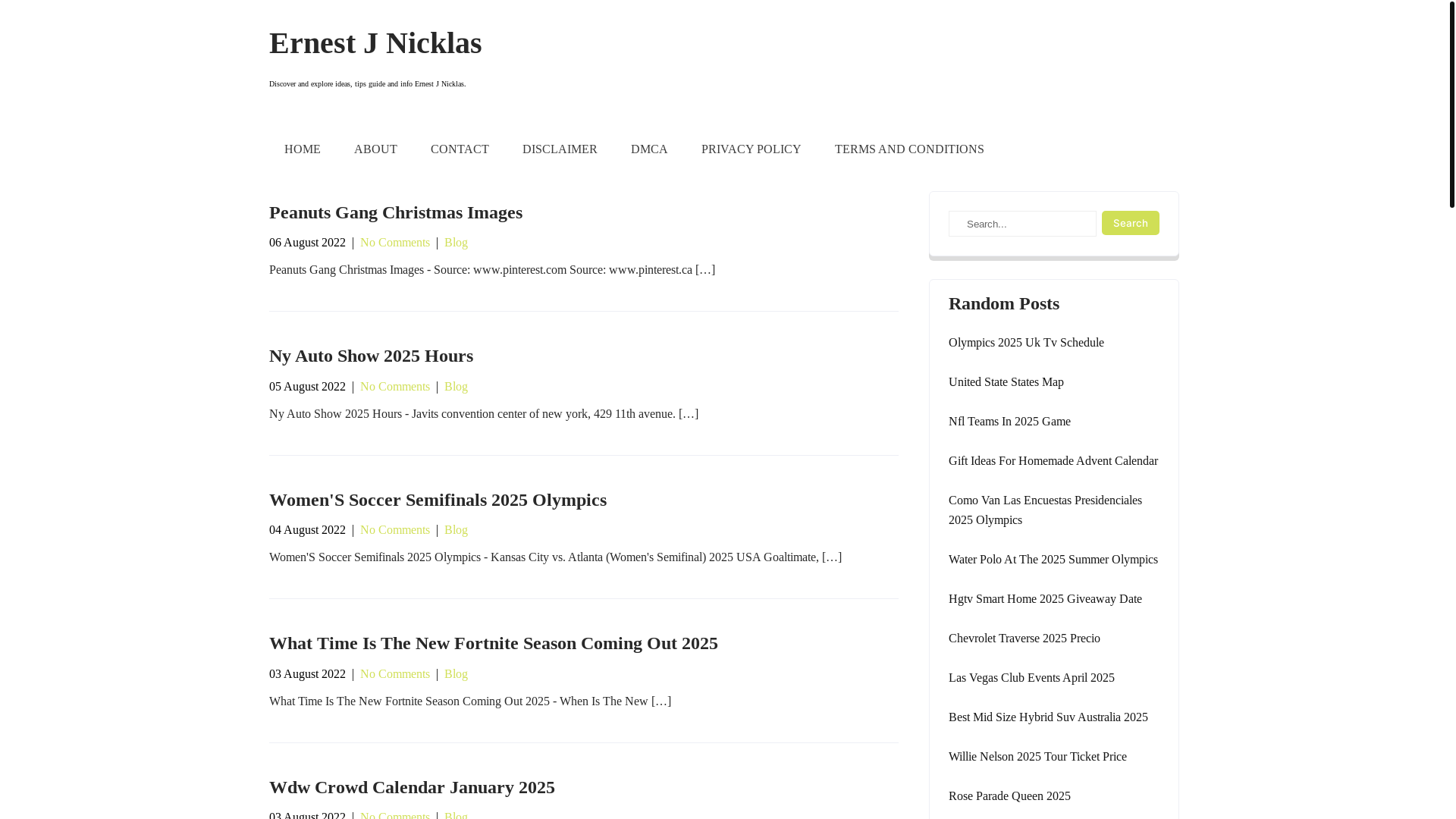1456x819 pixels.
Task: Click the Search input field
Action: pos(1022,224)
